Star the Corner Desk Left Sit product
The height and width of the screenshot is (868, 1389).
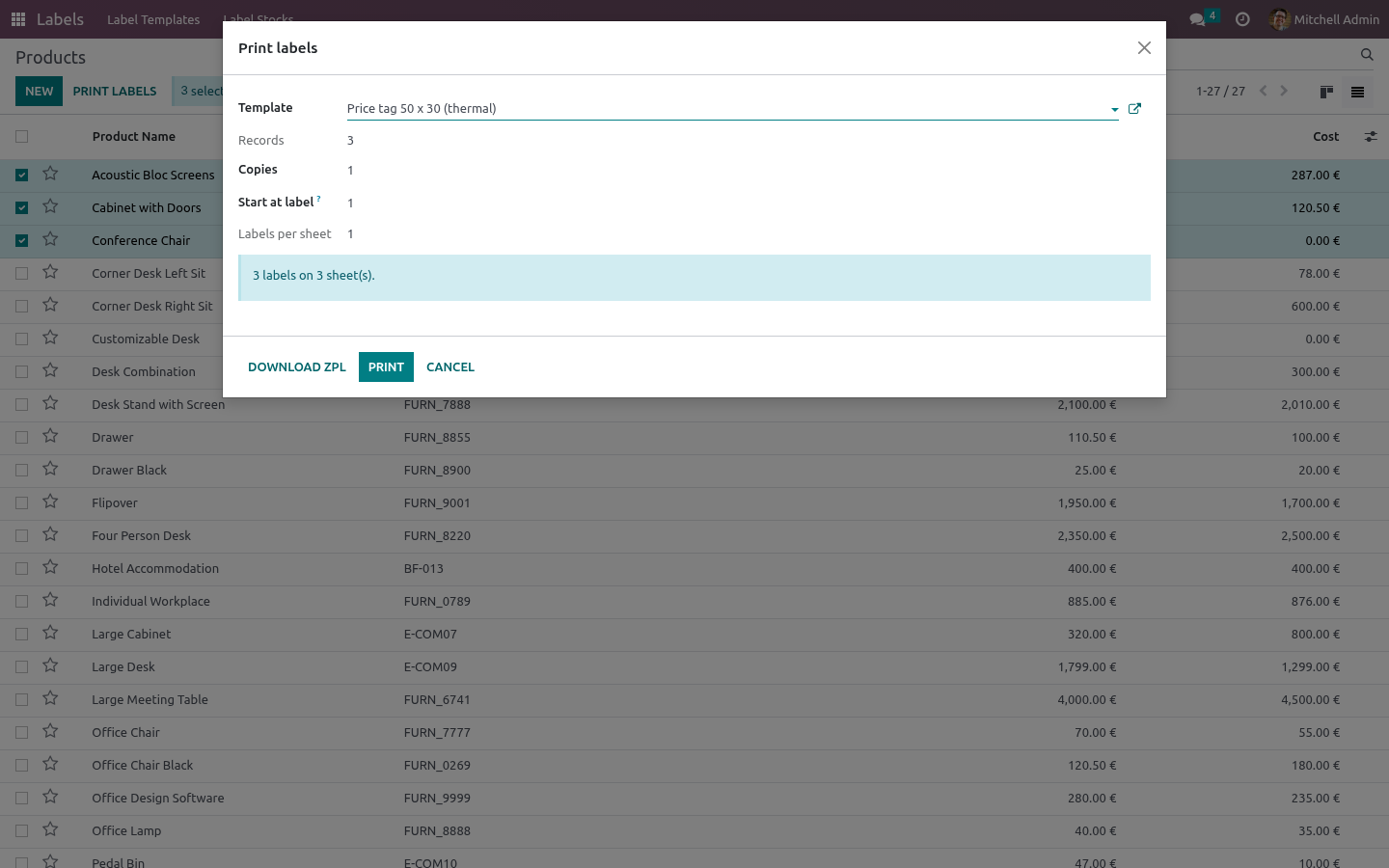point(50,272)
